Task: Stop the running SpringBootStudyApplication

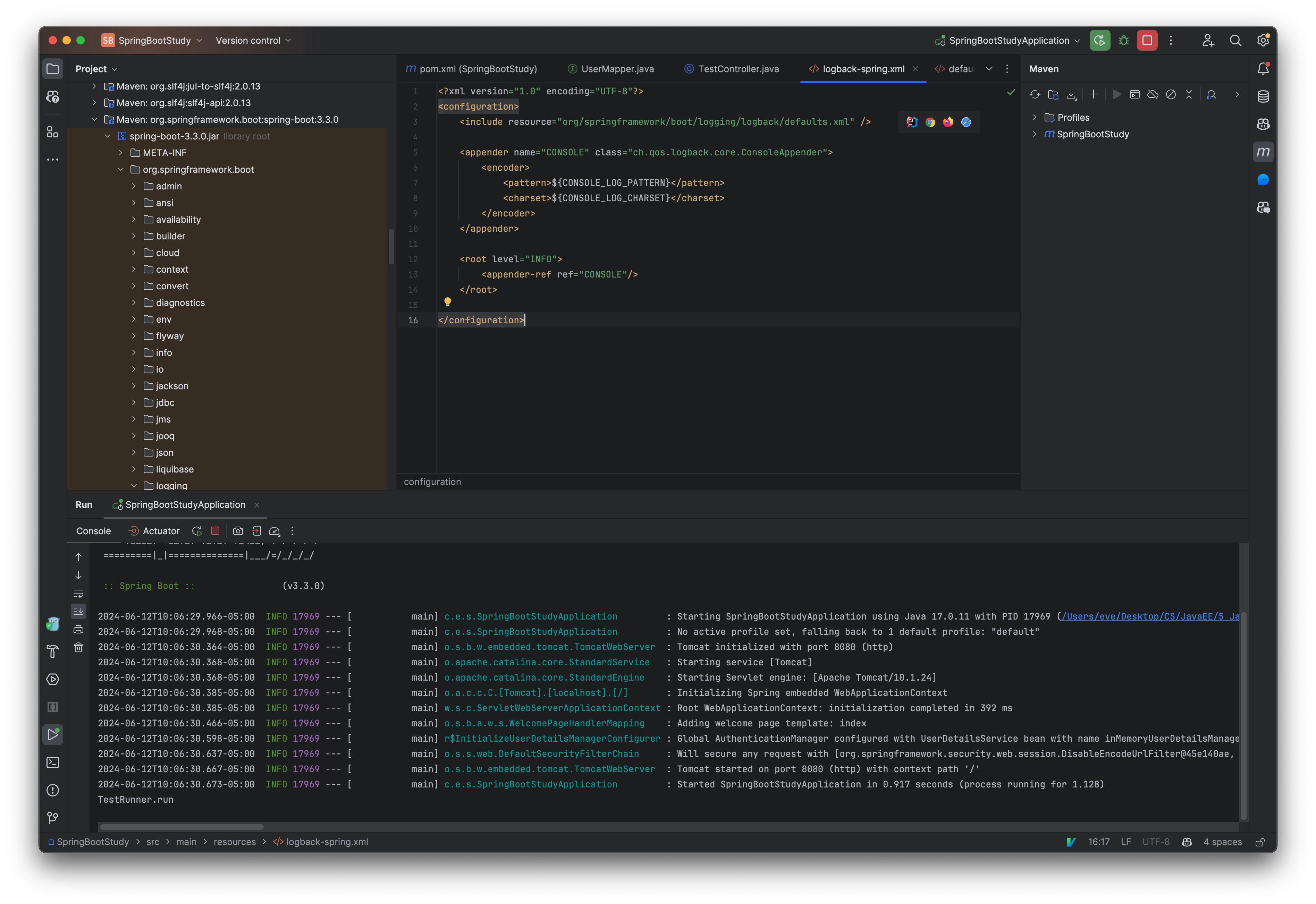Action: 215,531
